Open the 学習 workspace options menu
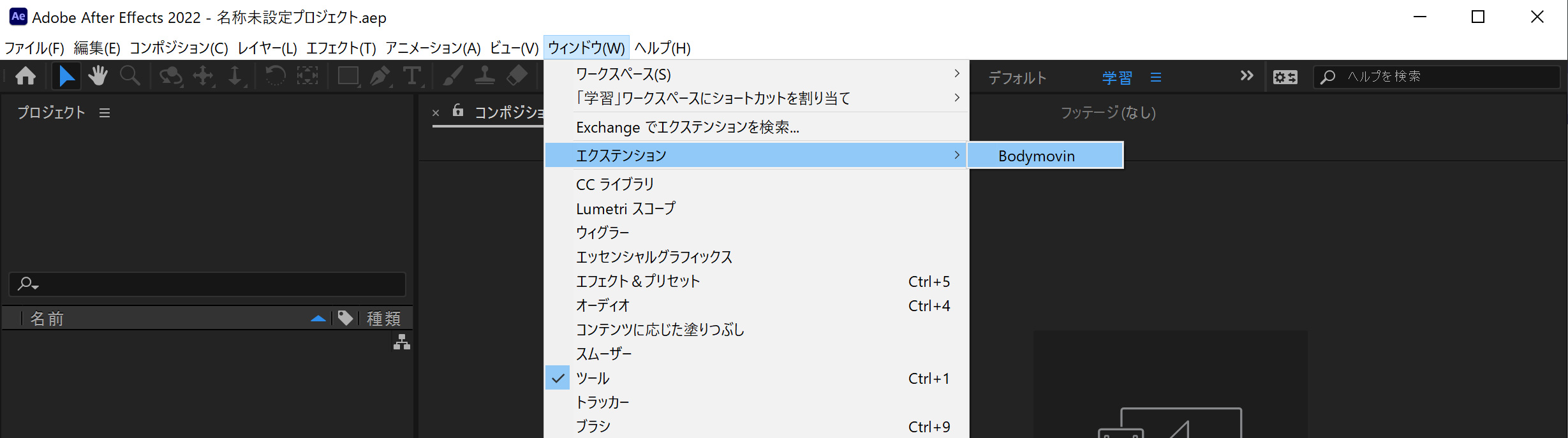Viewport: 1568px width, 438px height. tap(1156, 77)
